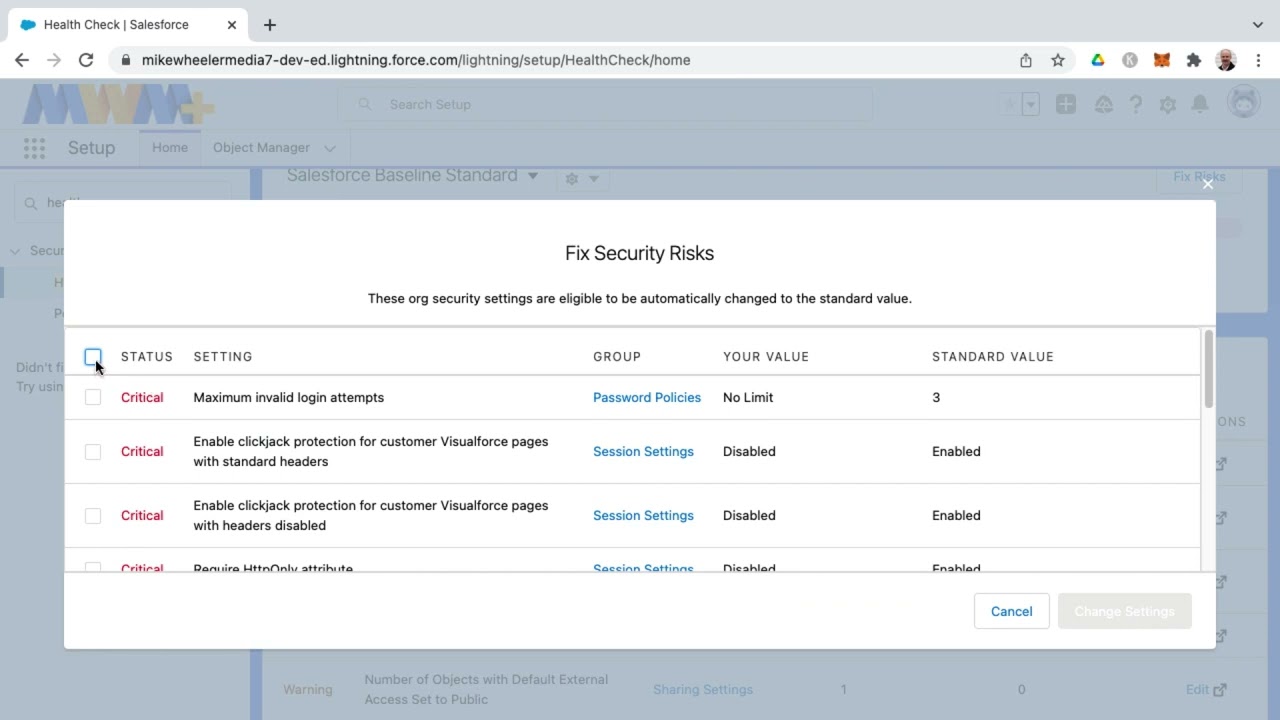
Task: Click the grey K extension icon
Action: 1130,60
